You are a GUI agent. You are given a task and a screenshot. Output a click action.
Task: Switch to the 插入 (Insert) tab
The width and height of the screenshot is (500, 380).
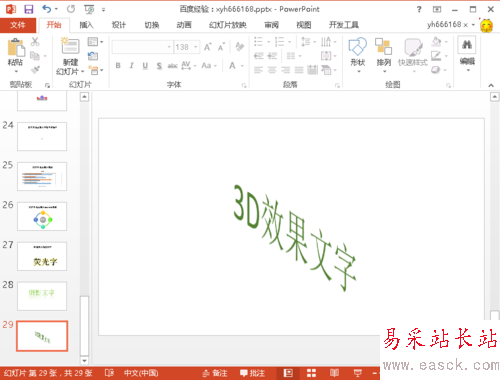tap(86, 25)
